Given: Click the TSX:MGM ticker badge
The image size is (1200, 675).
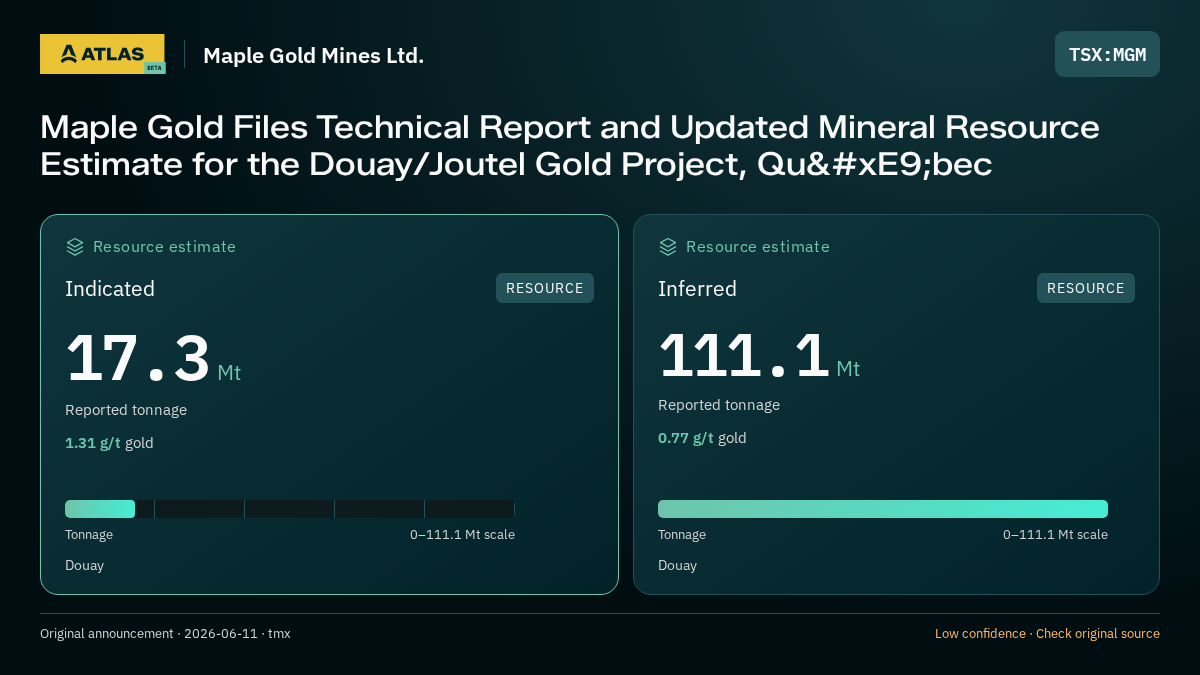Looking at the screenshot, I should (x=1107, y=54).
